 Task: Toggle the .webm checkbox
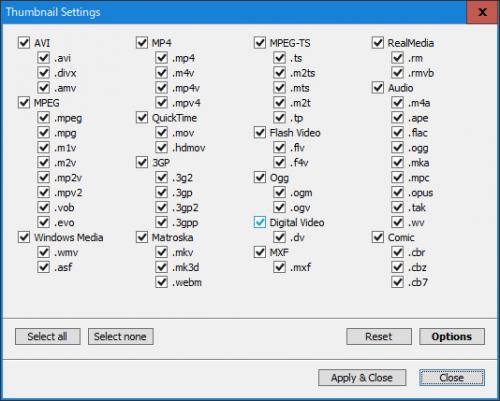[x=162, y=282]
